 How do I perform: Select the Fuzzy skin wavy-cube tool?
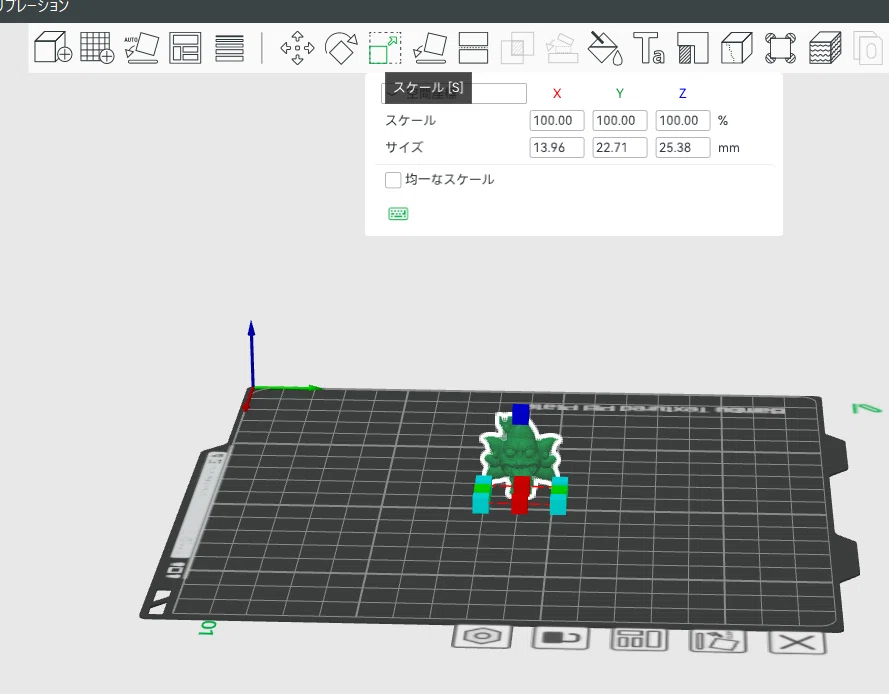click(x=825, y=48)
